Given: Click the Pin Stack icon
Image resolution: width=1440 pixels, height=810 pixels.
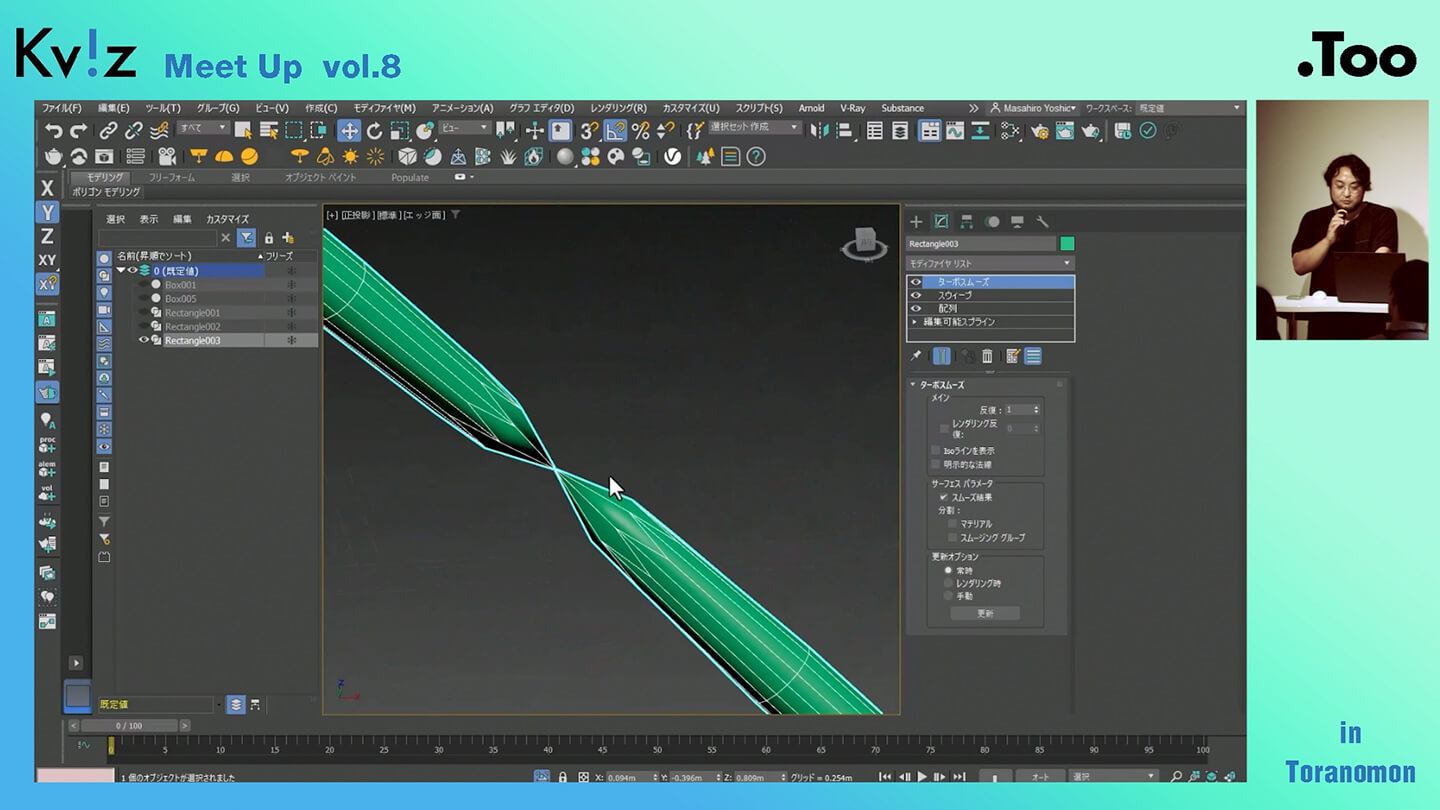Looking at the screenshot, I should click(915, 356).
